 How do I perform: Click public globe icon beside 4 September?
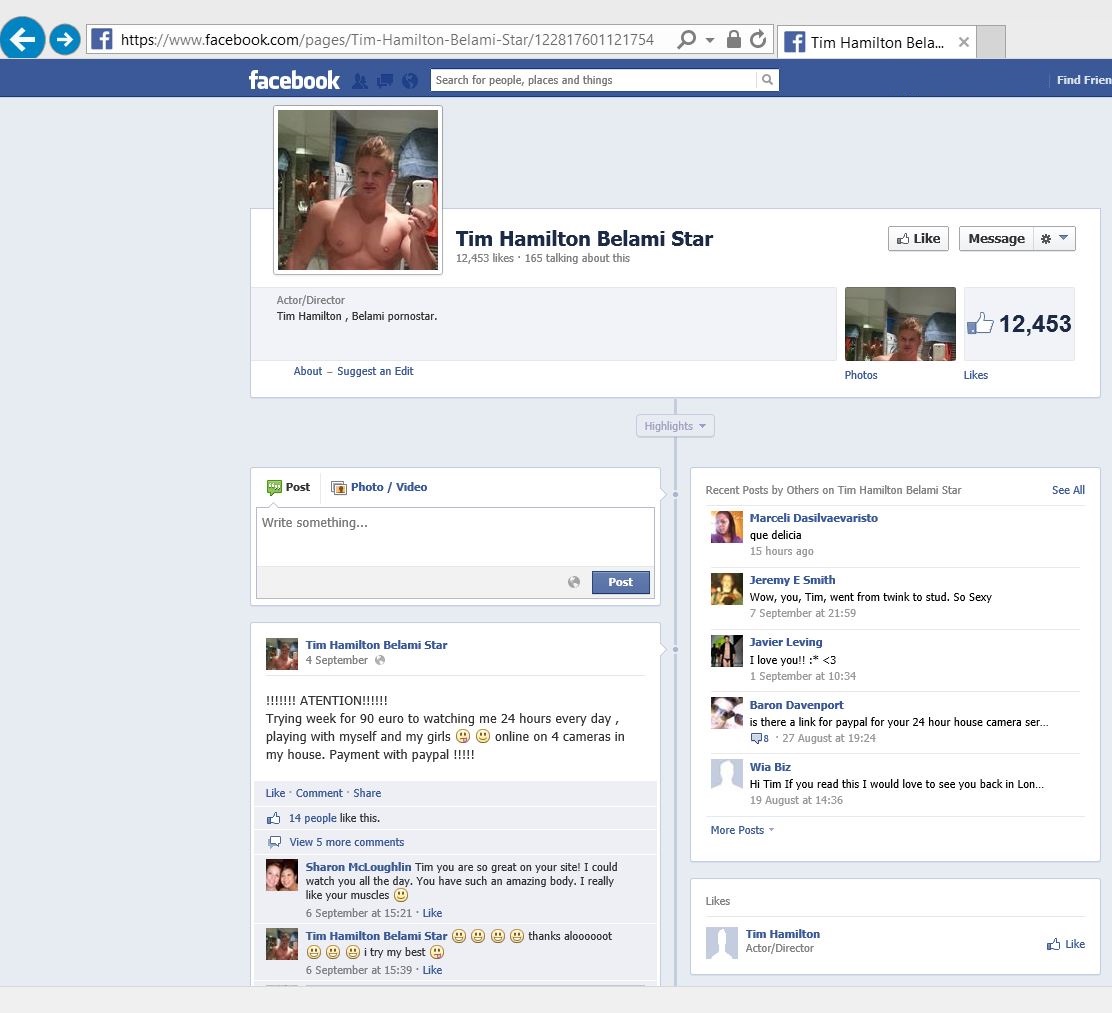[380, 660]
